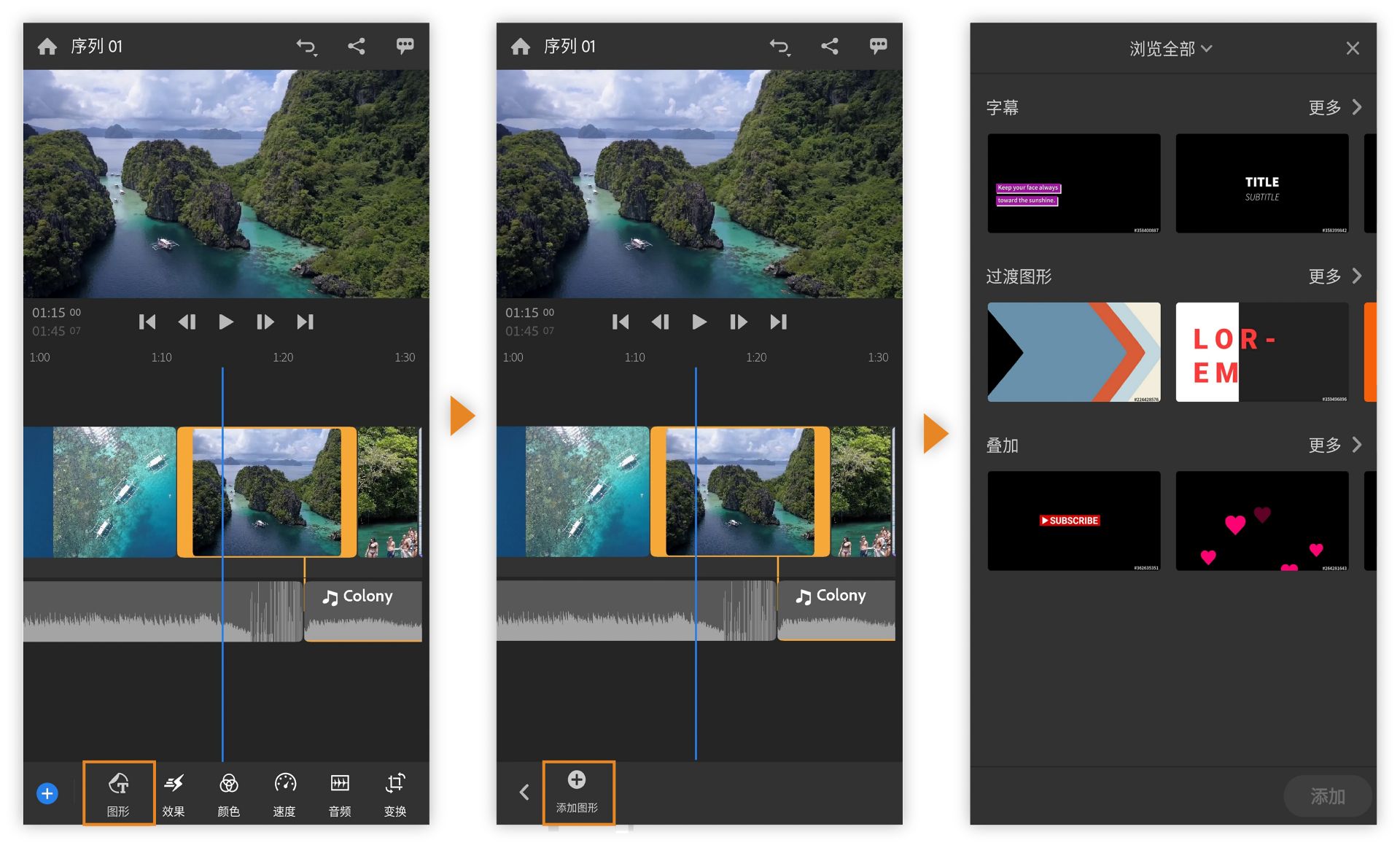
Task: Select the TITLE SUBTITLE caption template
Action: (x=1261, y=184)
